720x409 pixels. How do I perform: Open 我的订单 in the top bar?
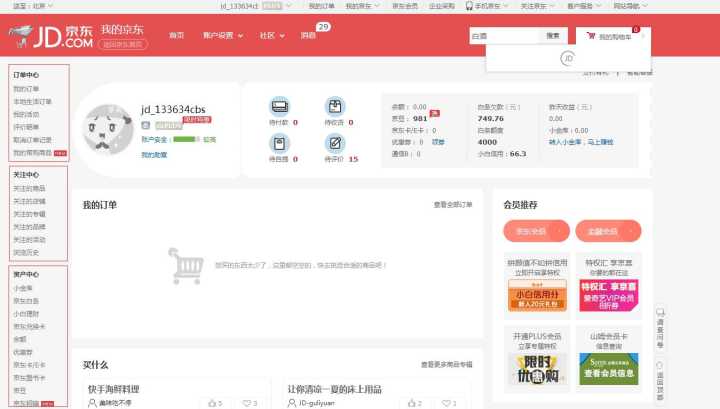click(321, 6)
